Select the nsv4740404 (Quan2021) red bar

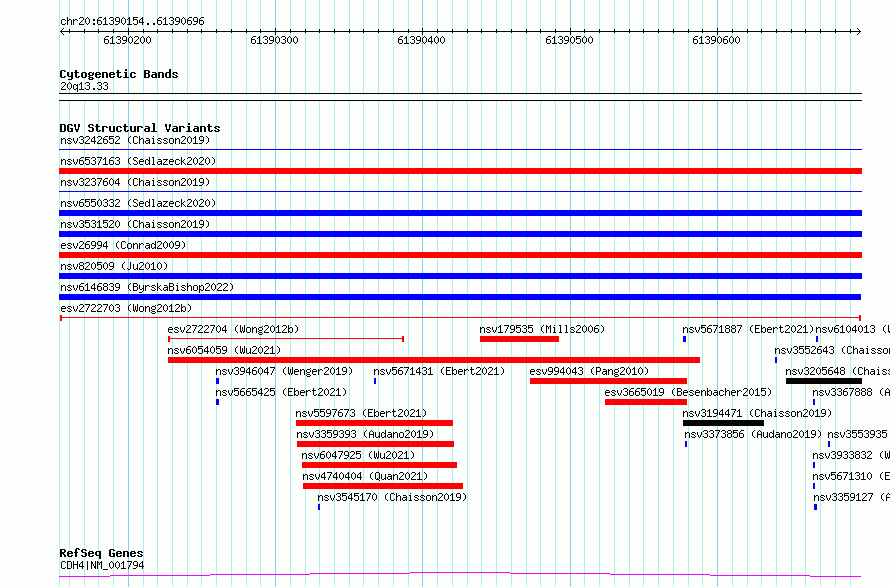tap(383, 486)
